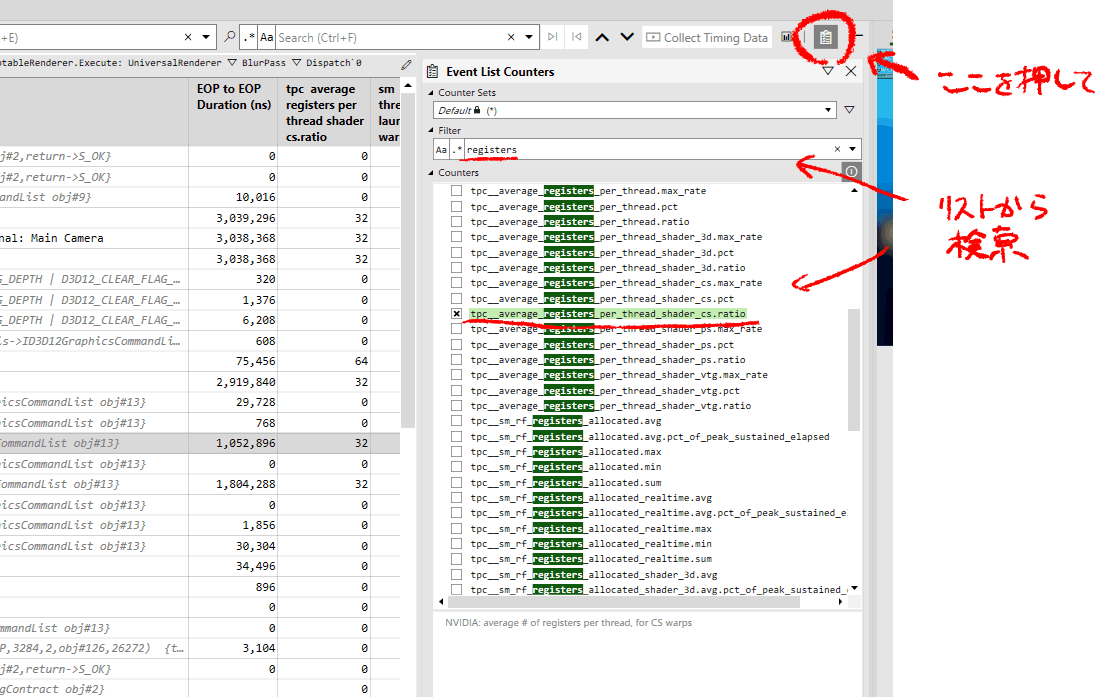This screenshot has width=1095, height=697.
Task: Open the Event List Counters clipboard icon
Action: 826,38
